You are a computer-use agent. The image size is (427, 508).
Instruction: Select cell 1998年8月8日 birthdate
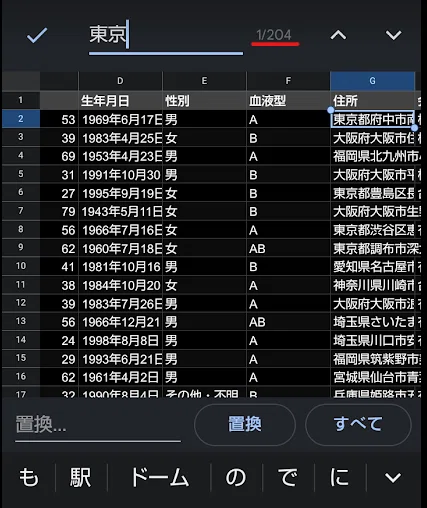point(120,341)
